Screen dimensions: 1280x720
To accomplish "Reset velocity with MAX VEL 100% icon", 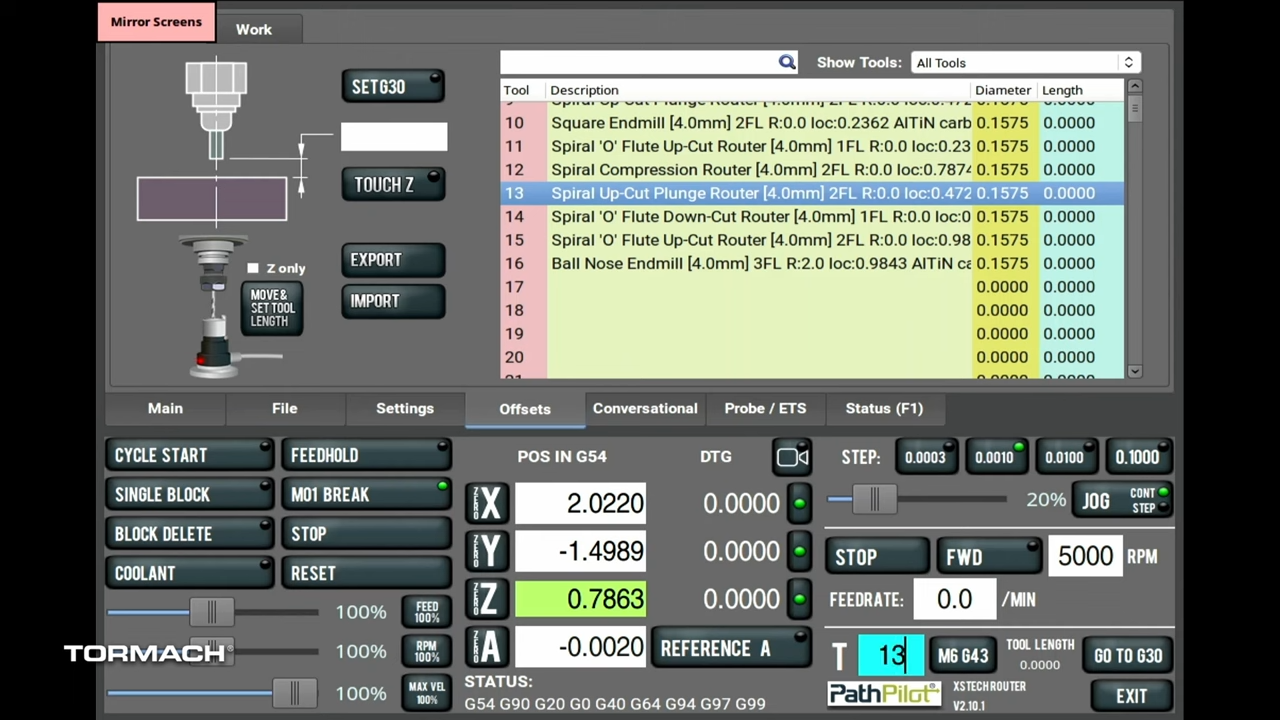I will 426,693.
